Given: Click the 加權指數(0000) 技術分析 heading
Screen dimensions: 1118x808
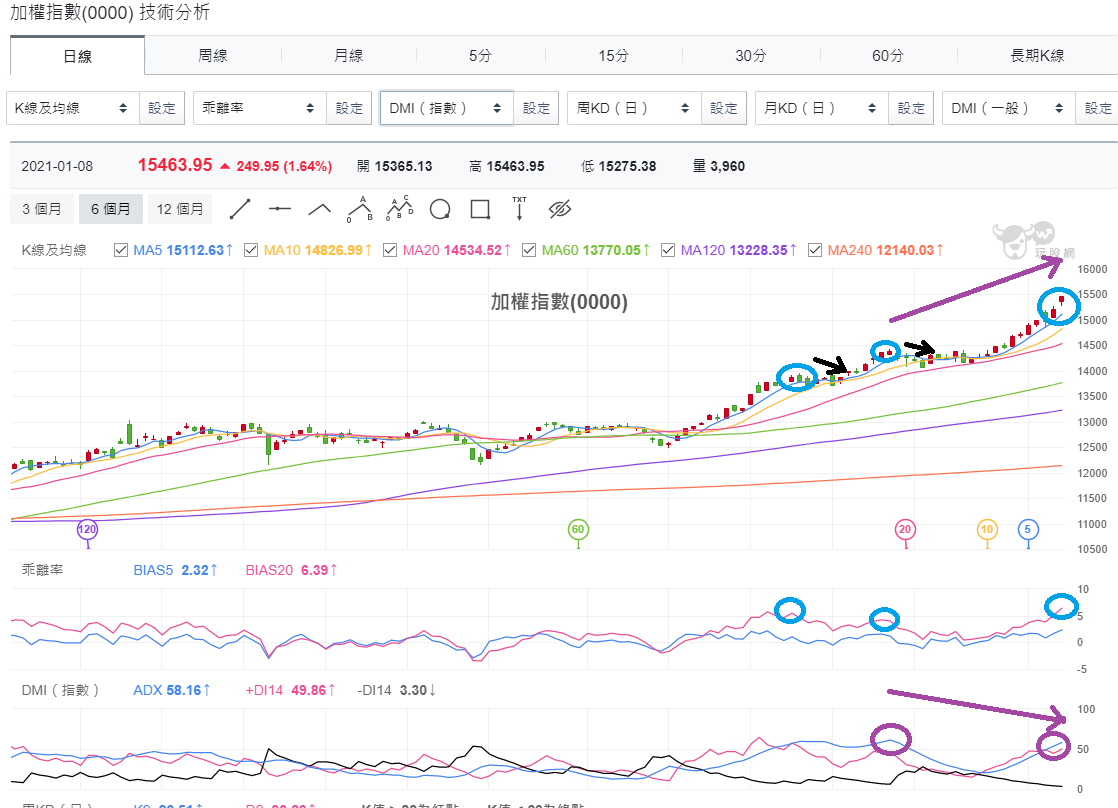Looking at the screenshot, I should (110, 13).
